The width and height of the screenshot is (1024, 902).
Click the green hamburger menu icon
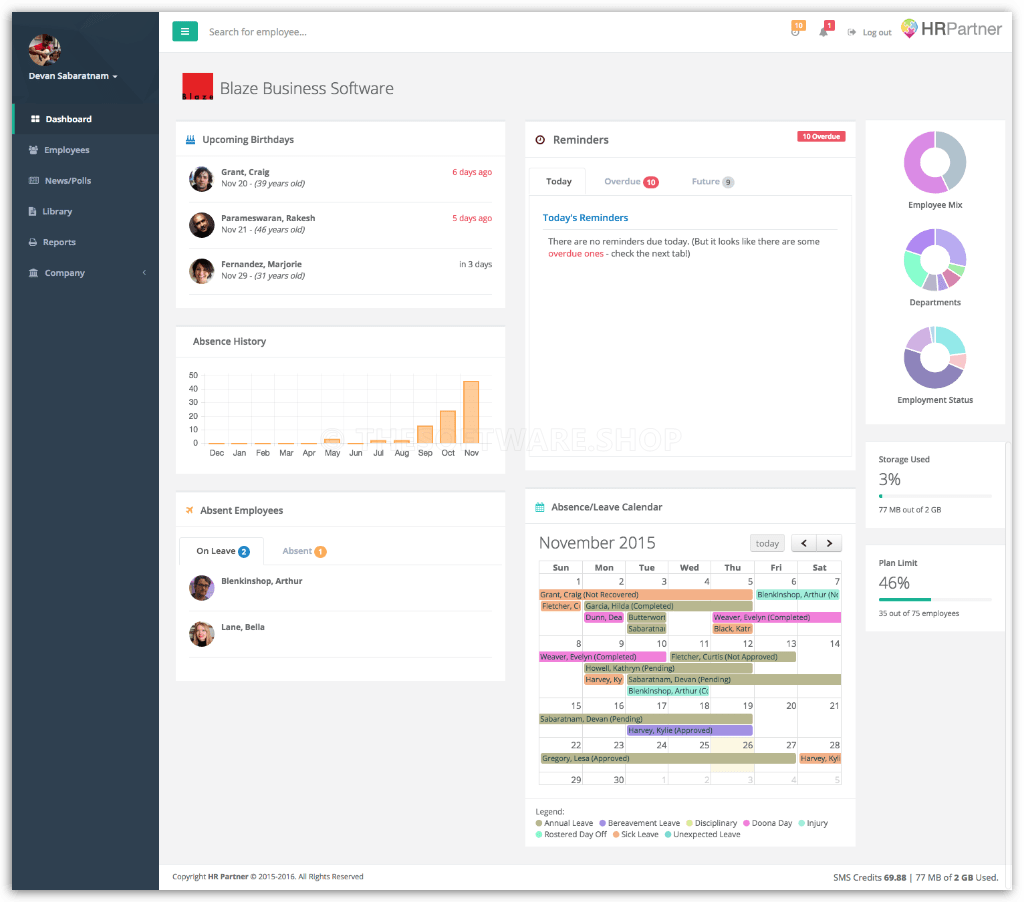185,31
